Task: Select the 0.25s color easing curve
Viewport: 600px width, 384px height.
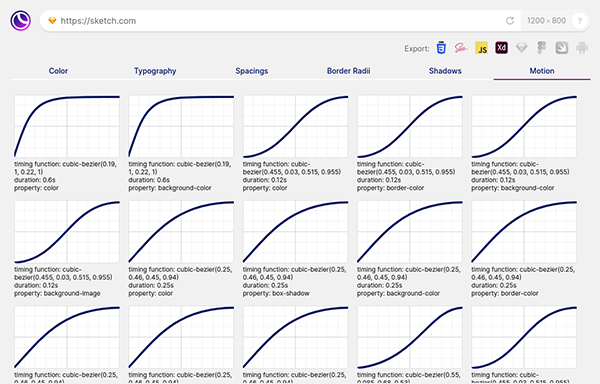Action: 181,232
